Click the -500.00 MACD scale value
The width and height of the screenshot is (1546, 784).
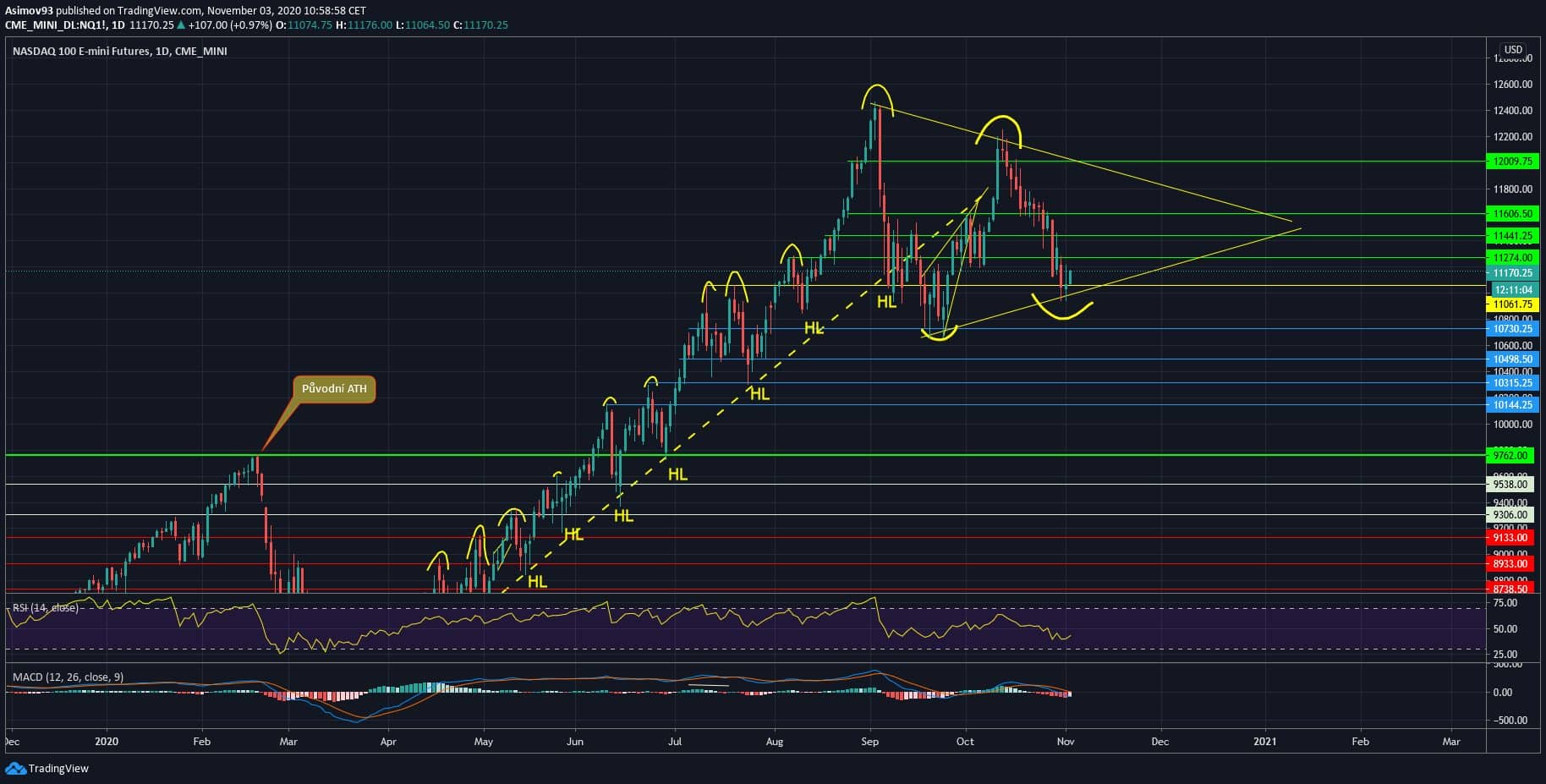click(x=1509, y=721)
